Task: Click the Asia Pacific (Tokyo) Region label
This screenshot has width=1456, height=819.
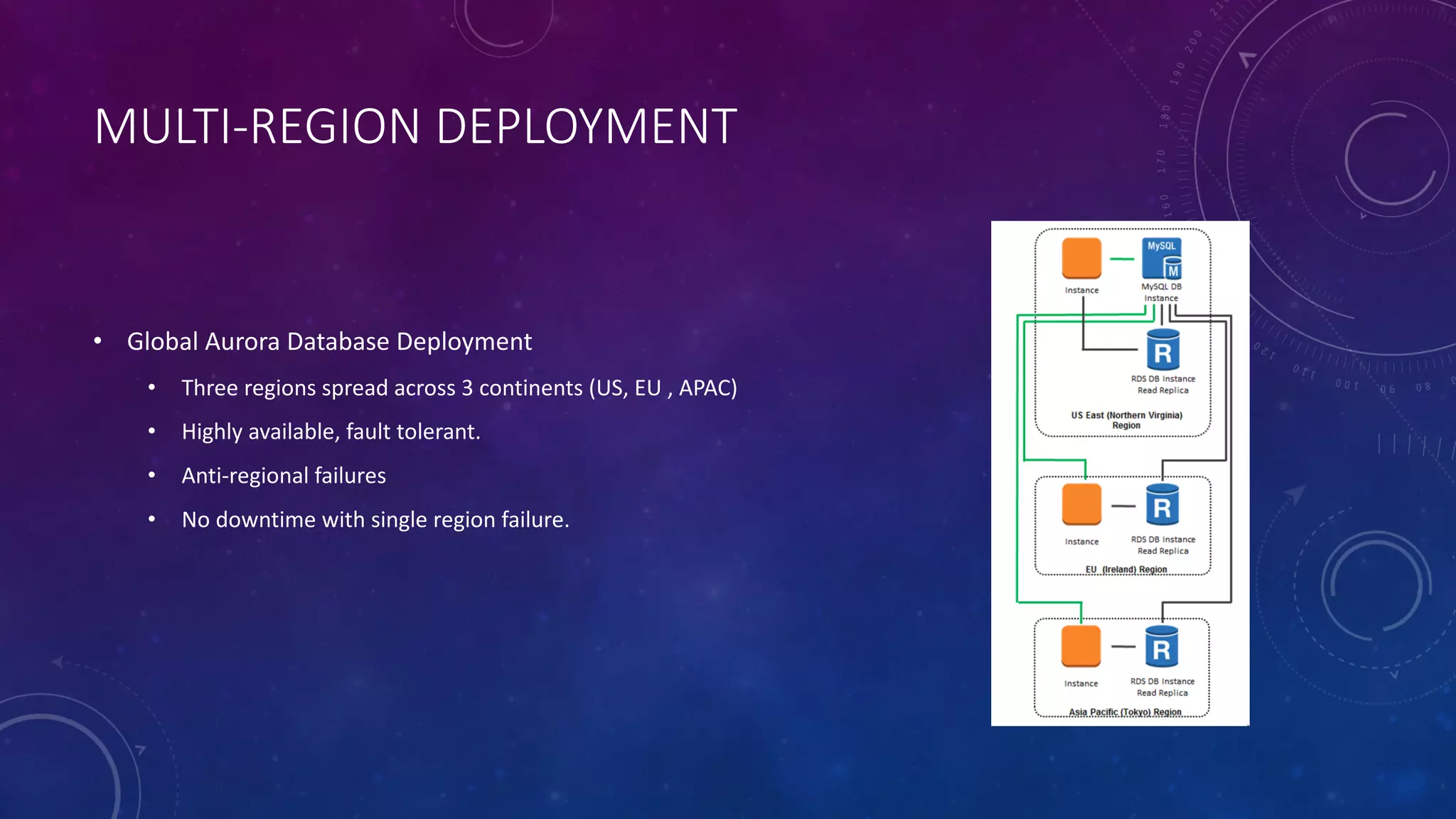Action: [x=1125, y=712]
